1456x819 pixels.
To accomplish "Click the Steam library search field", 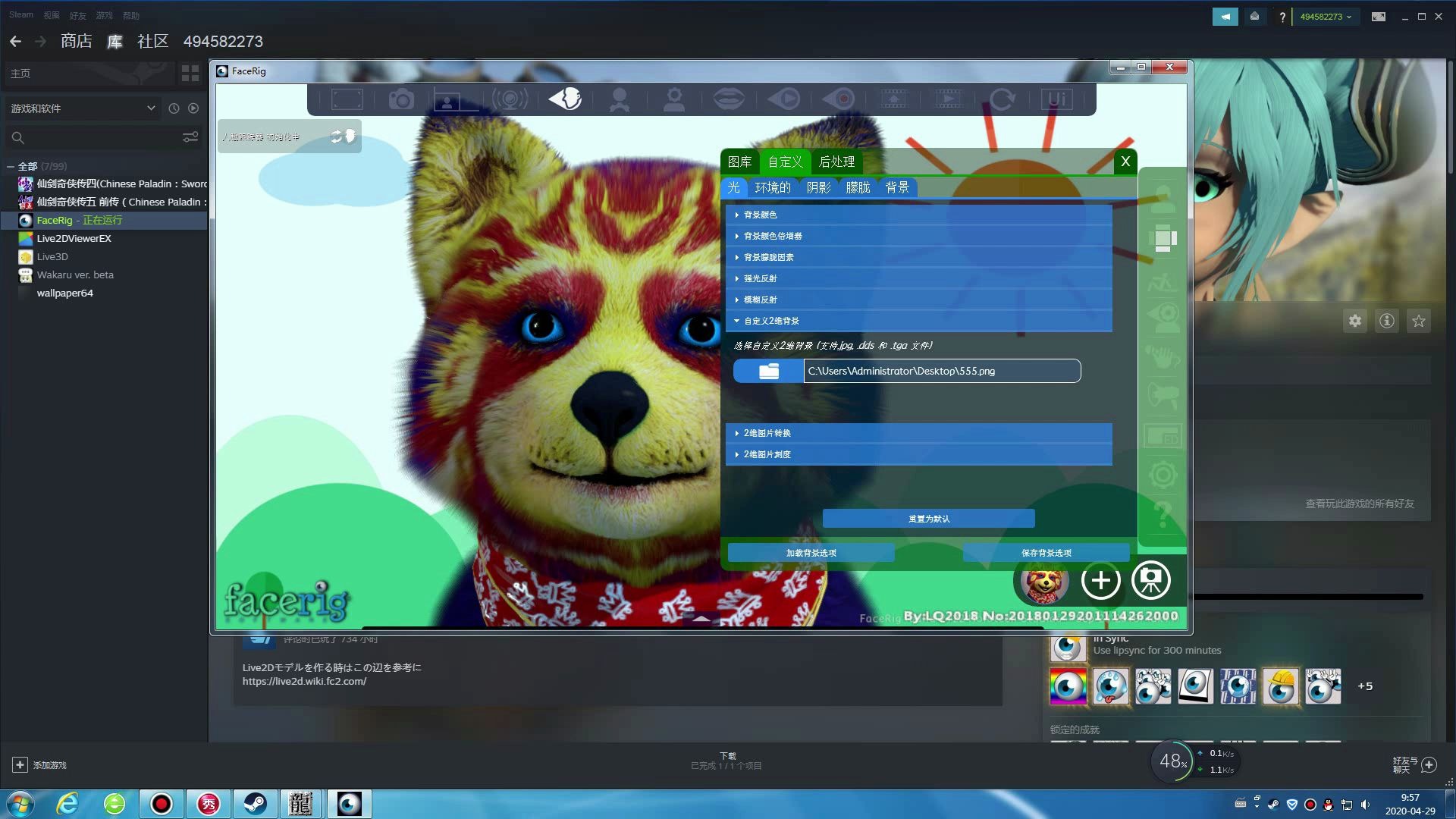I will tap(93, 138).
